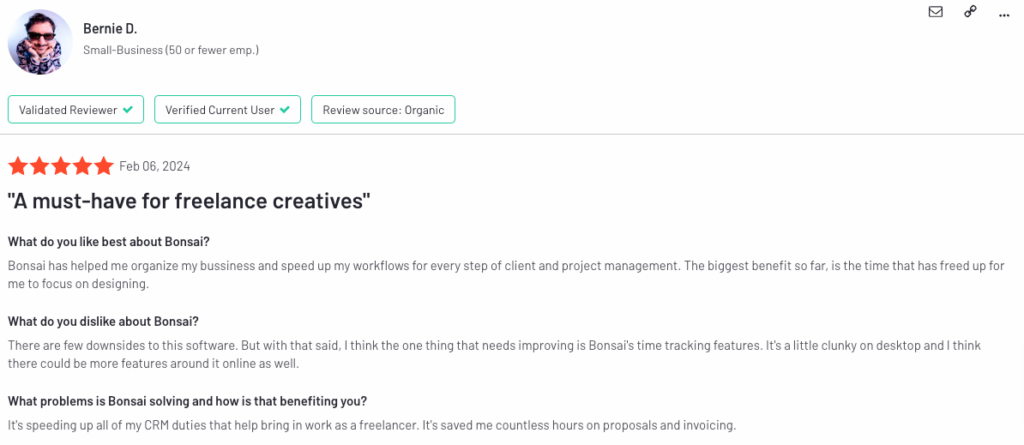Click the checkmark next to Verified Current User

pyautogui.click(x=285, y=110)
